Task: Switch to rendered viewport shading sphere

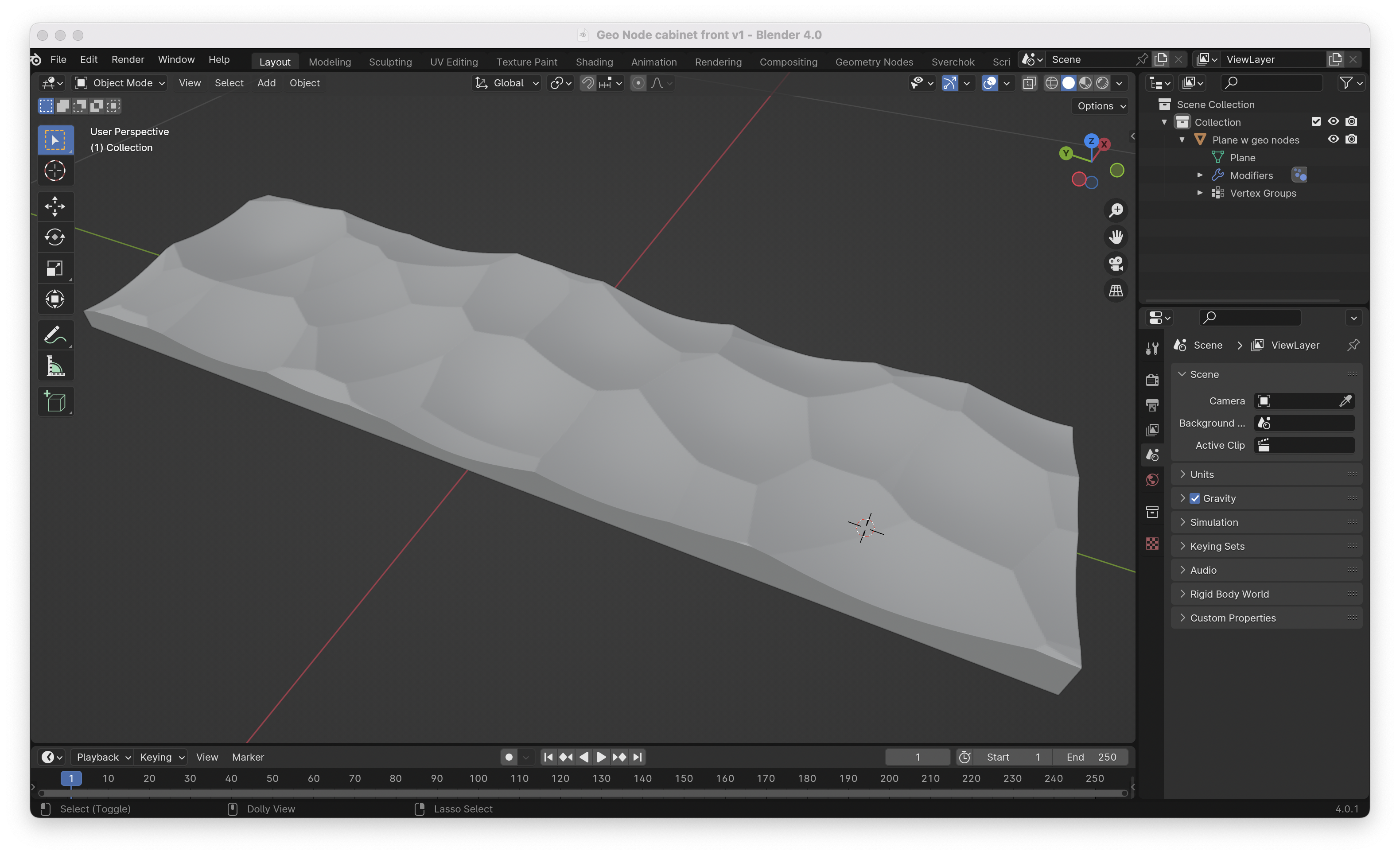Action: (x=1102, y=83)
